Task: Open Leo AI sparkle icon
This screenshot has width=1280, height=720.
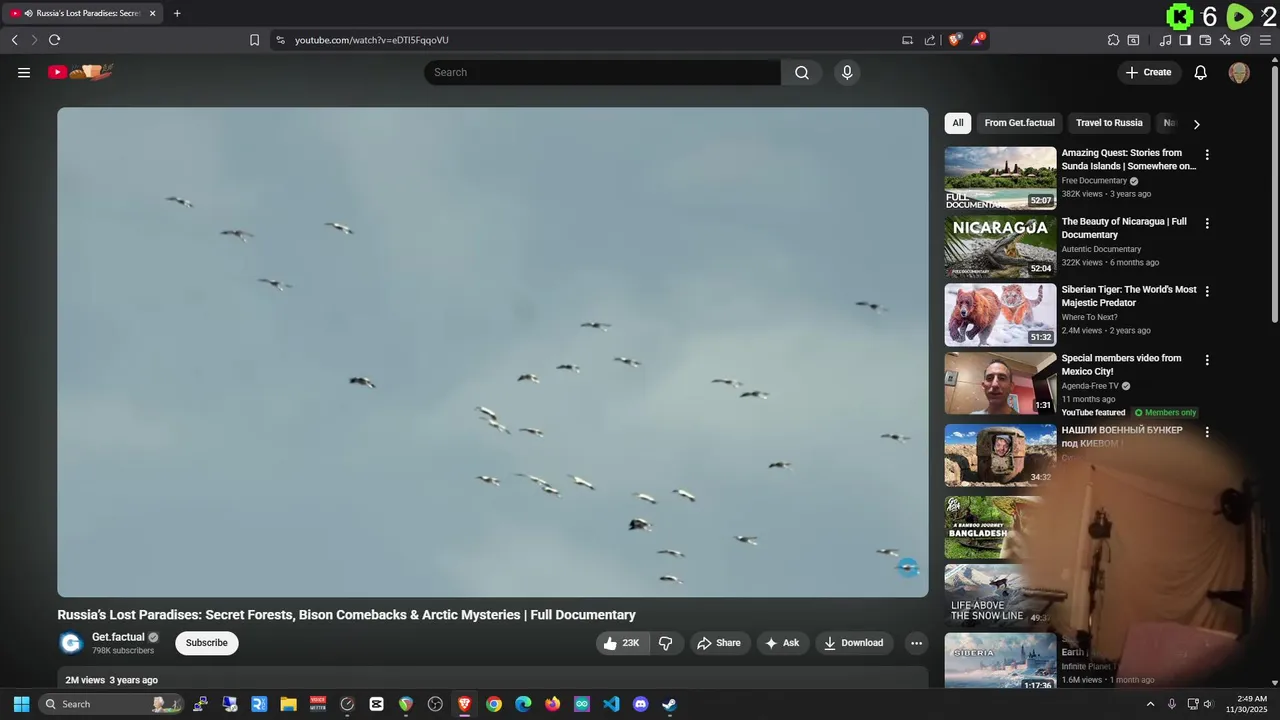Action: click(x=1225, y=40)
